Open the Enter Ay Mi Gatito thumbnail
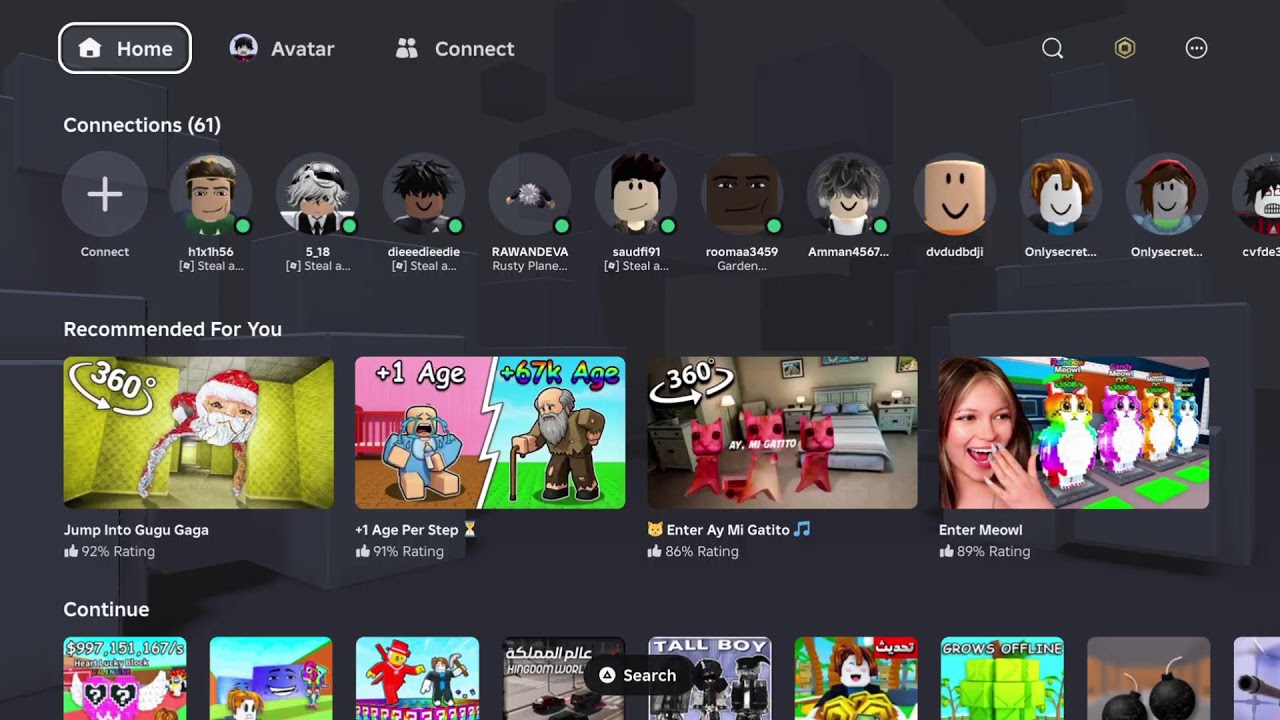 (x=782, y=433)
